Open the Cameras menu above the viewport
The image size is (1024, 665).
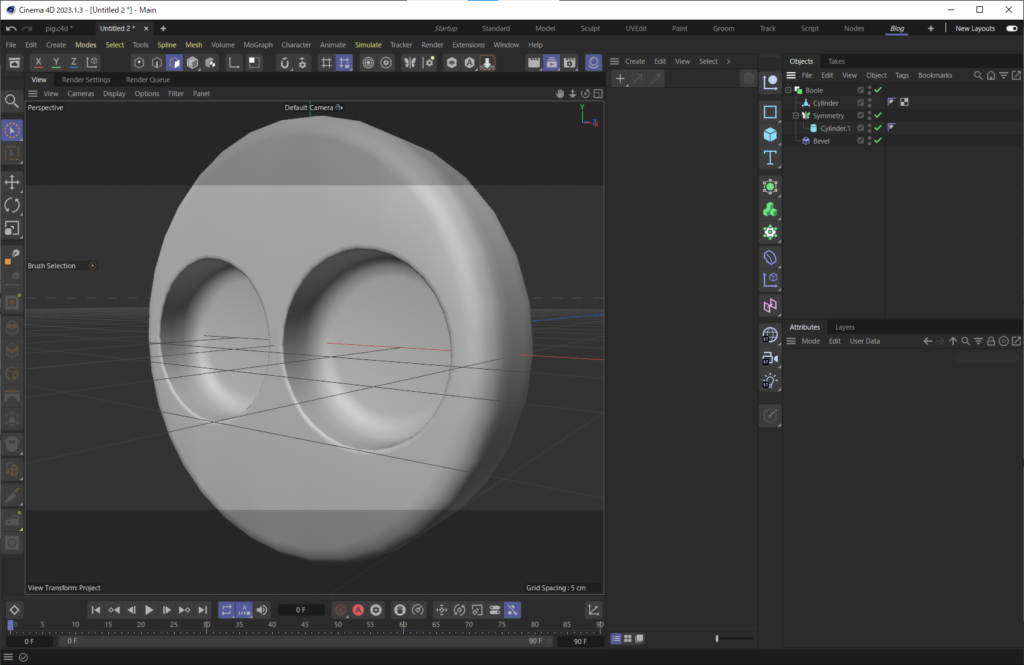82,92
